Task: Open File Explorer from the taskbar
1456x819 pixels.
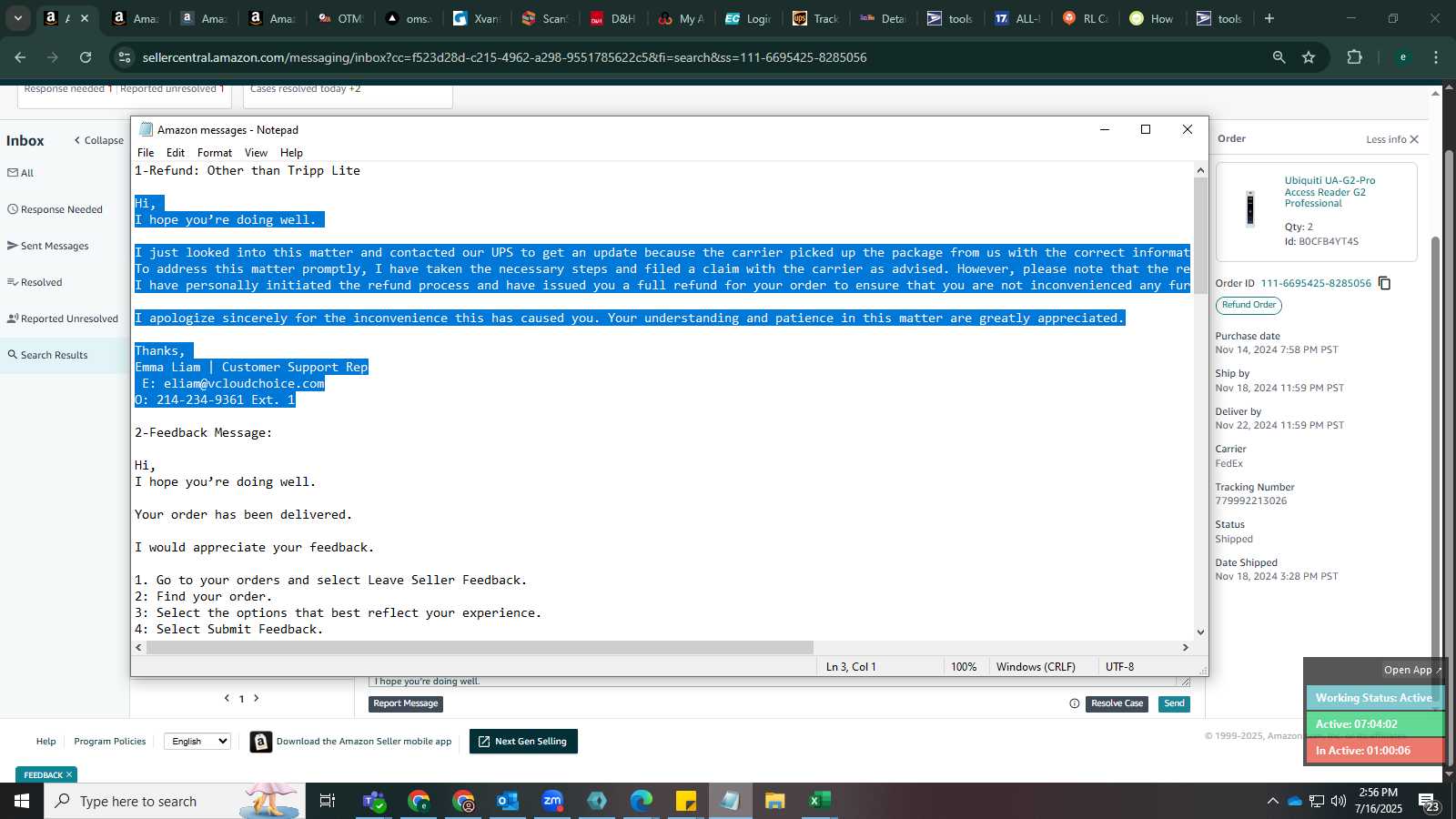Action: click(x=775, y=801)
